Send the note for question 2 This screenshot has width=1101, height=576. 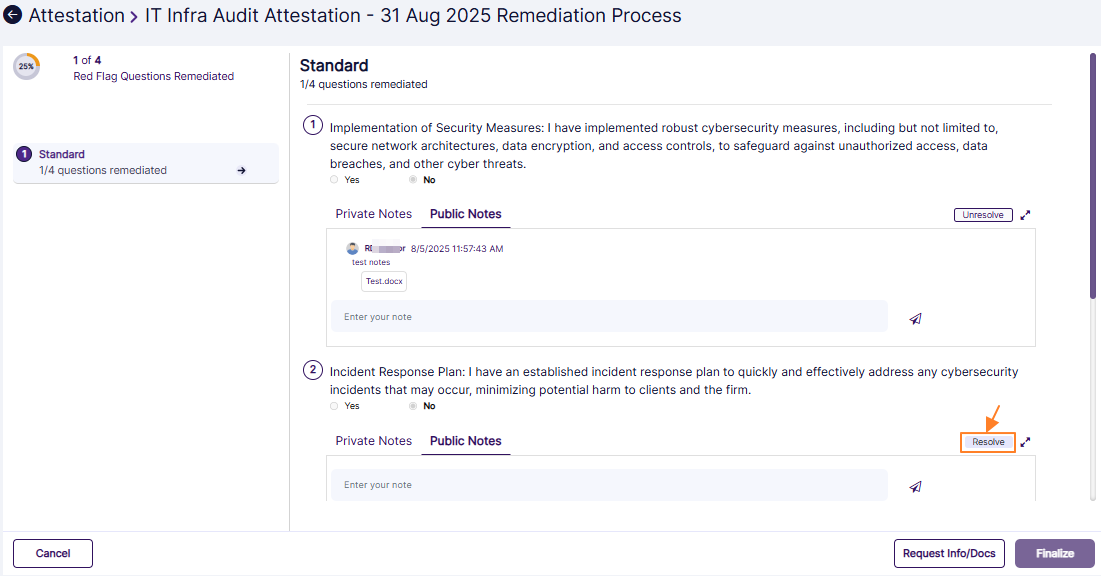click(915, 486)
